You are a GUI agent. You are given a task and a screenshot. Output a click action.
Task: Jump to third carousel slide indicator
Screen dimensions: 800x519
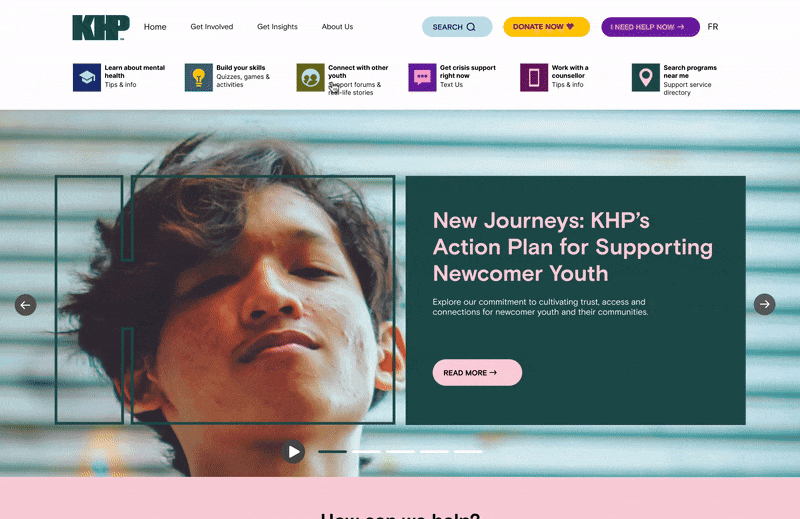click(401, 452)
